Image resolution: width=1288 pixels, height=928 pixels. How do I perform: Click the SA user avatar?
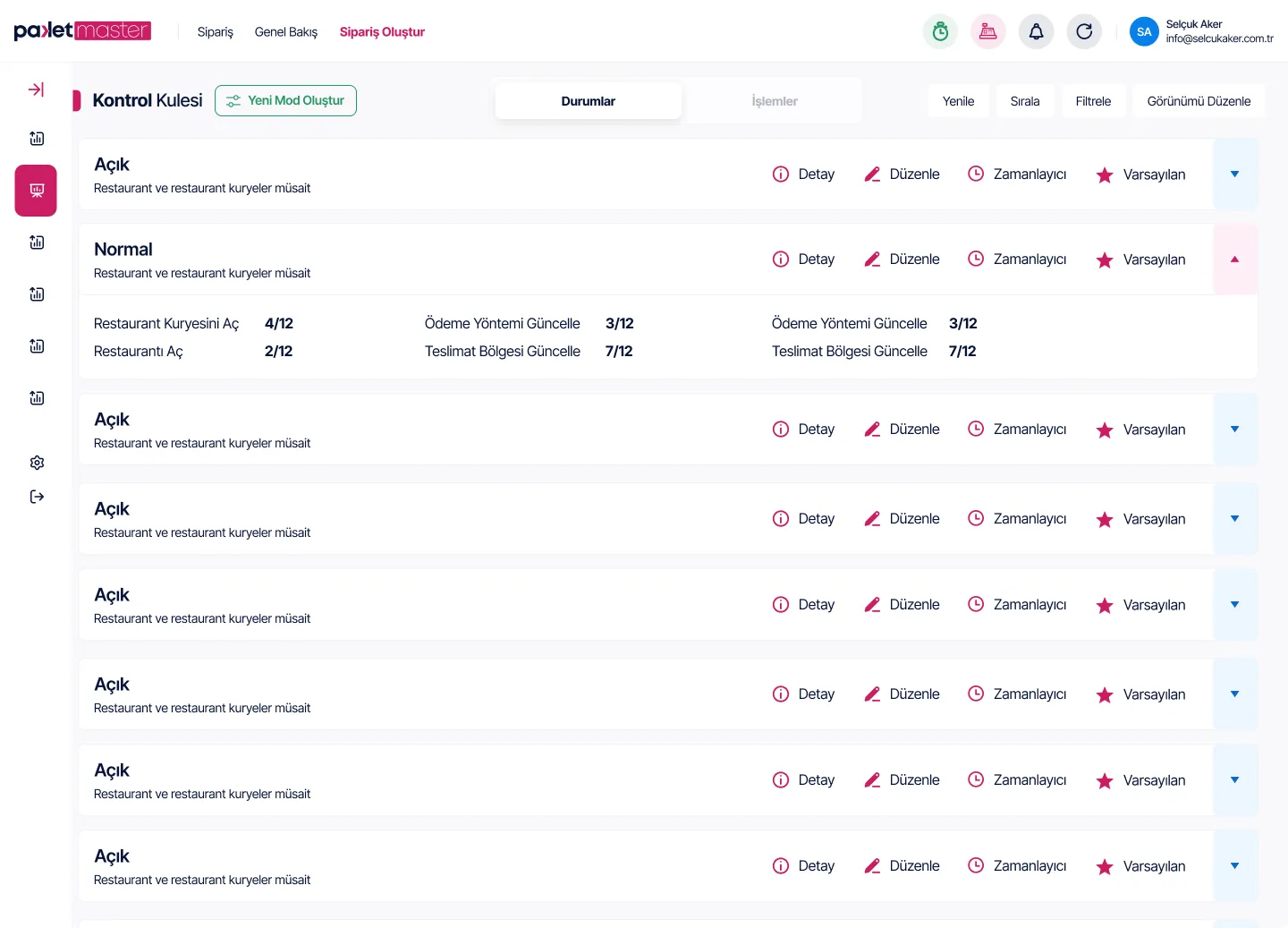tap(1144, 32)
